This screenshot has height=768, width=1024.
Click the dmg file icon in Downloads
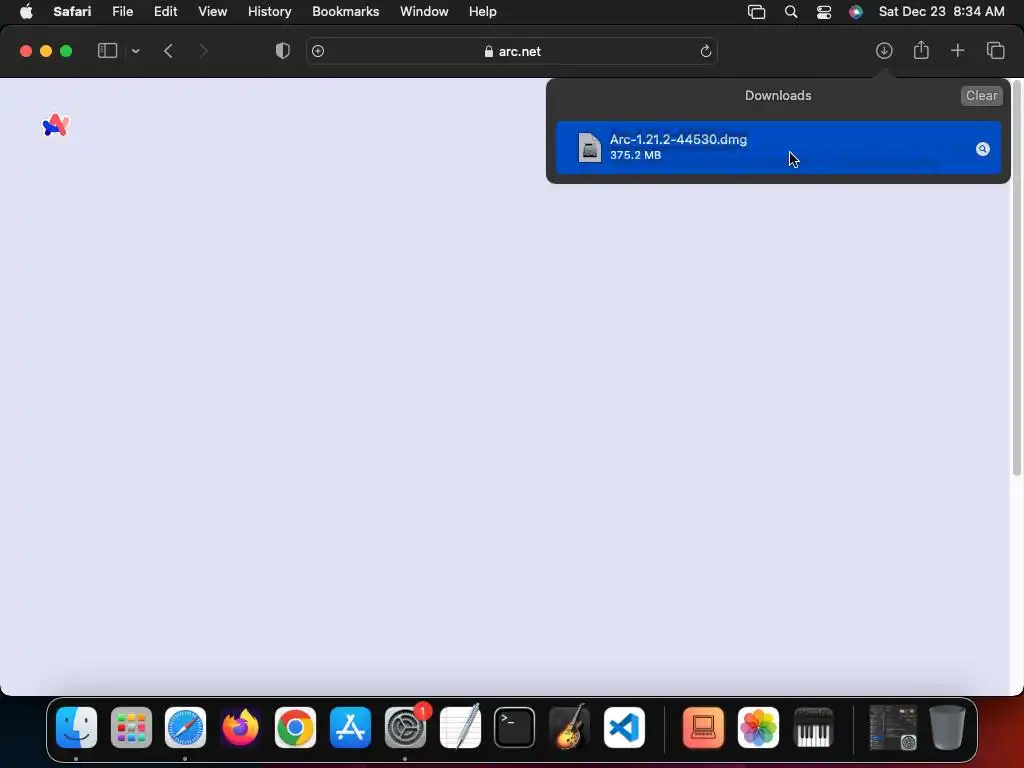[x=589, y=147]
